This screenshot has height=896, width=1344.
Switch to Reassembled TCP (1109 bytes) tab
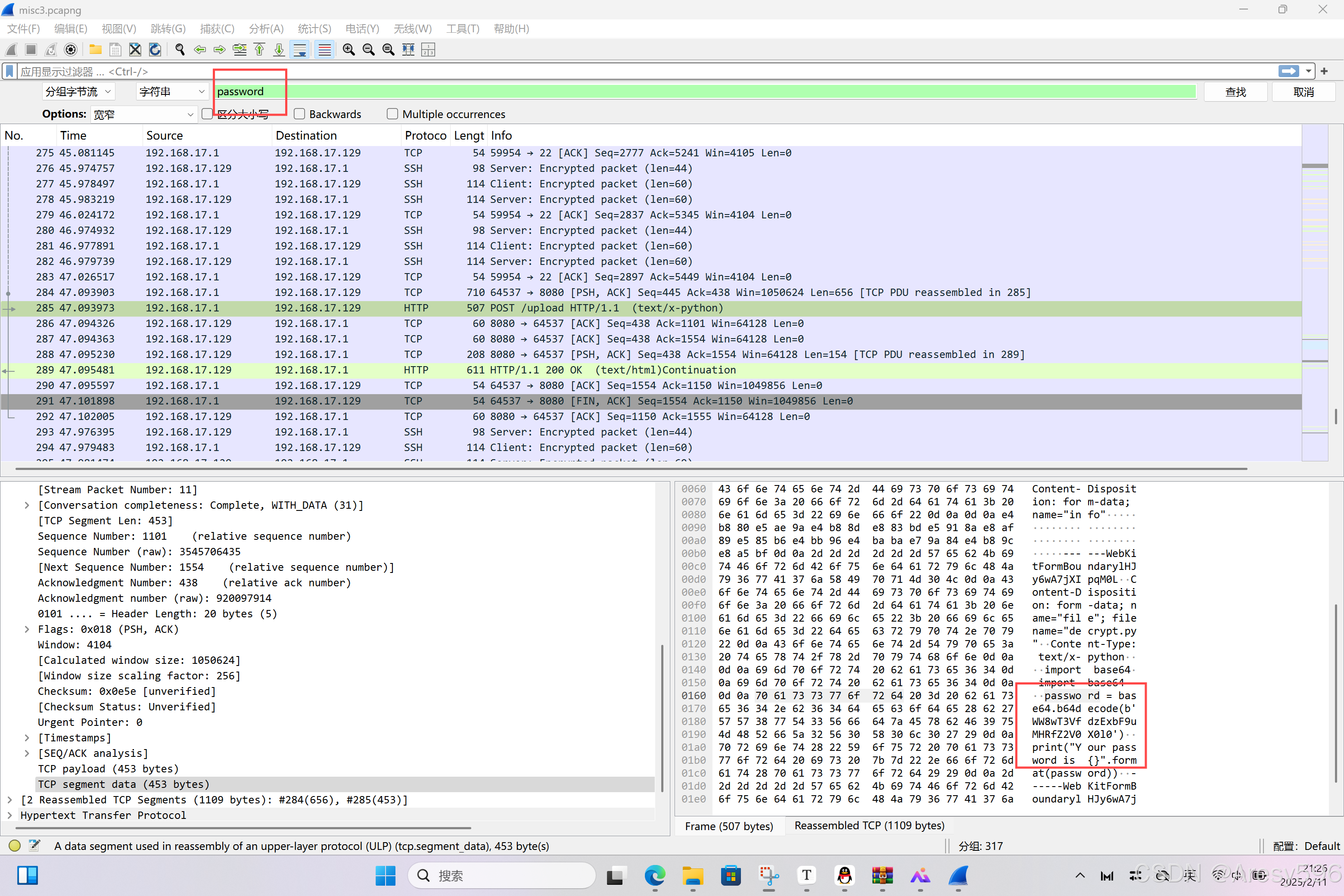868,826
